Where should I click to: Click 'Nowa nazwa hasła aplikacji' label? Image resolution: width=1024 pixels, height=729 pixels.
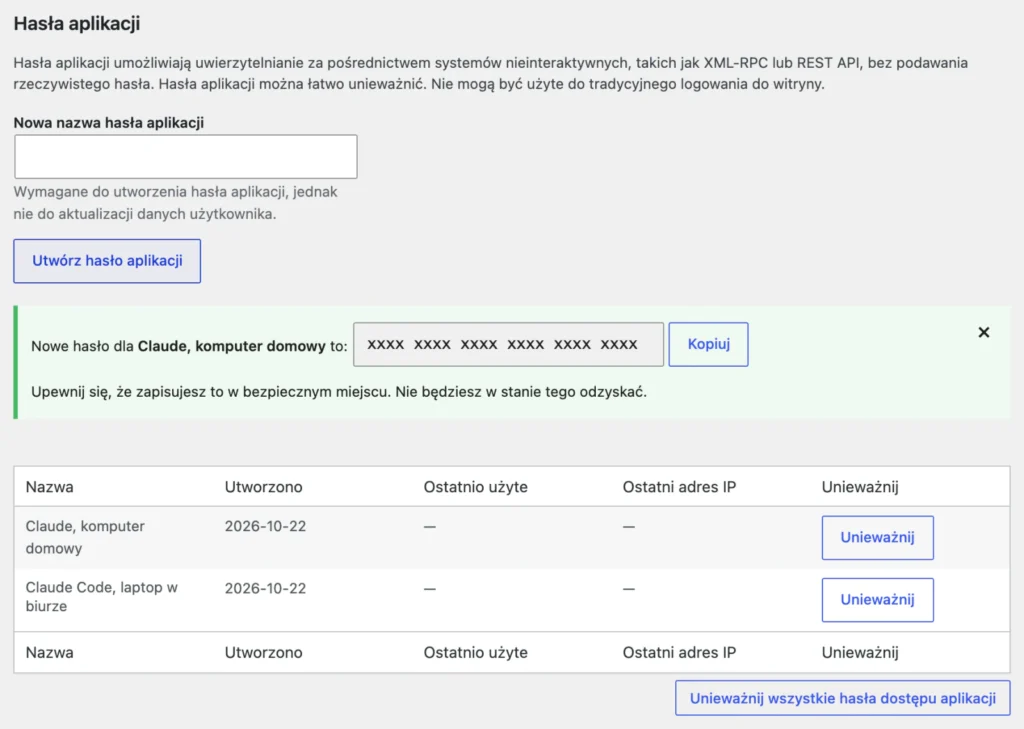click(x=109, y=123)
